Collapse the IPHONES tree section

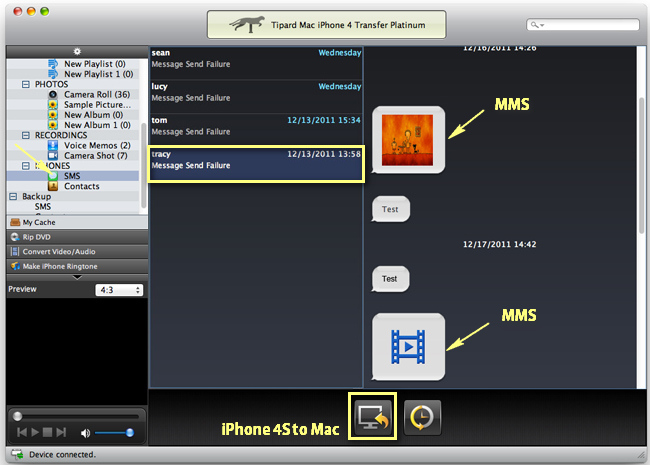click(26, 166)
